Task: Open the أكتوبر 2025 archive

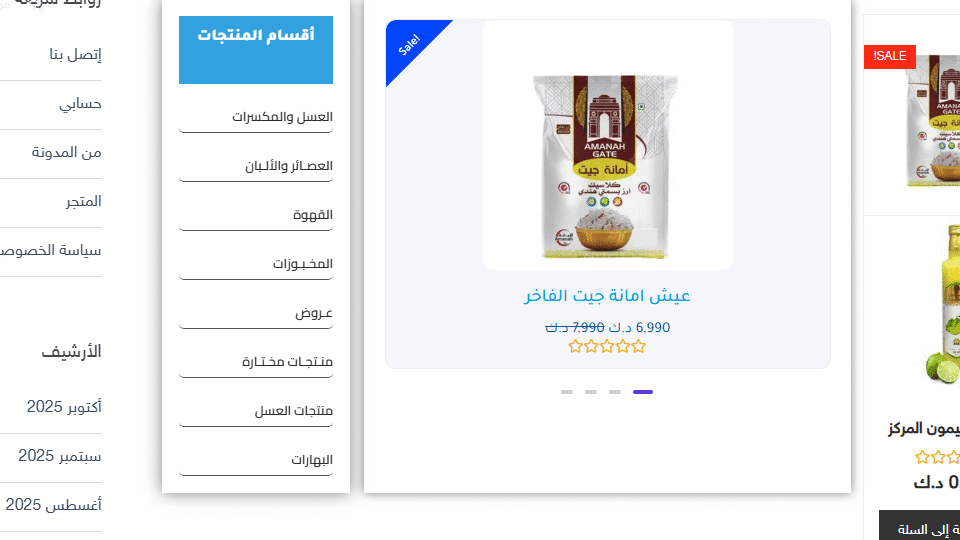Action: (64, 407)
